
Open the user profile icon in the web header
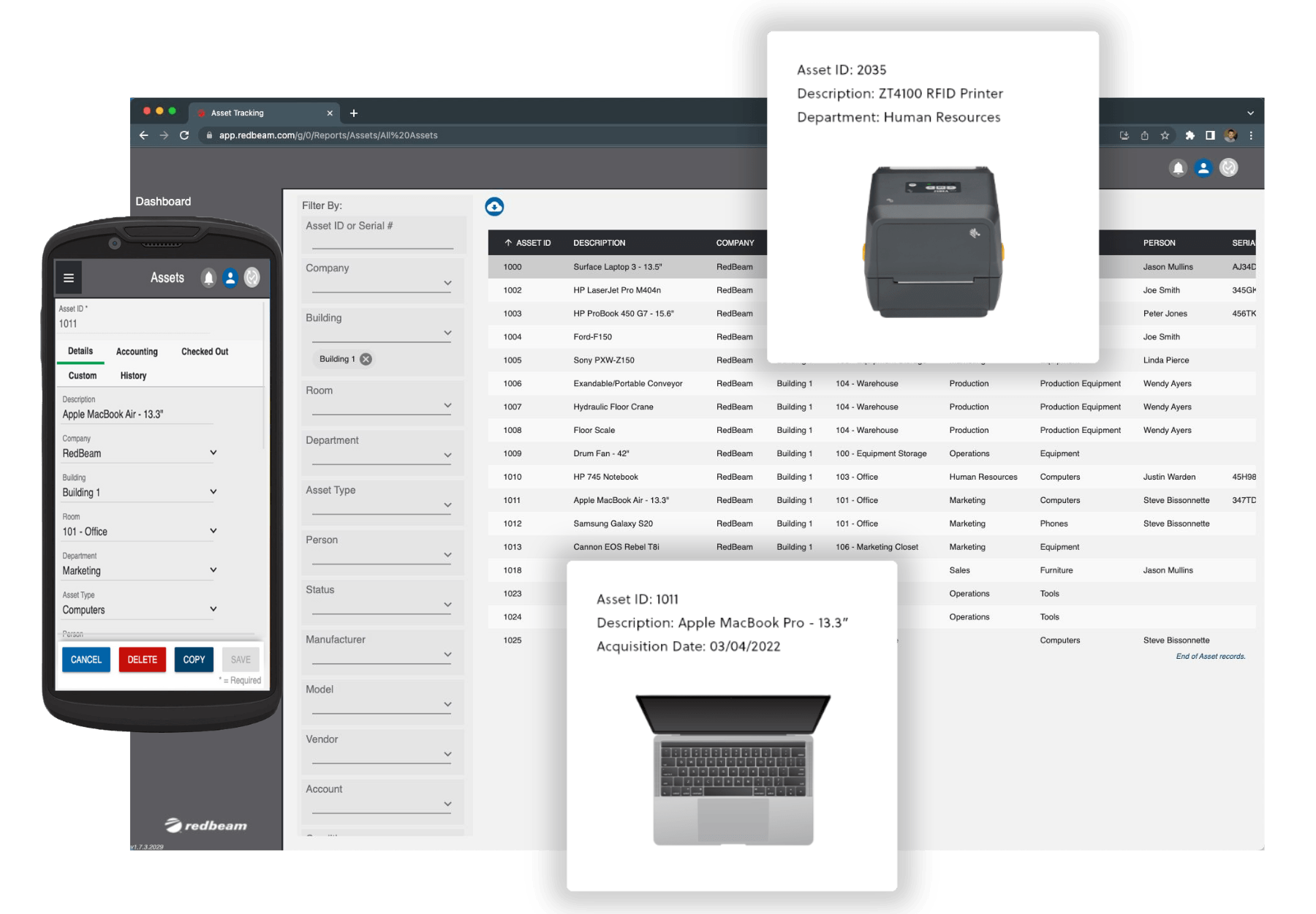(x=1203, y=168)
